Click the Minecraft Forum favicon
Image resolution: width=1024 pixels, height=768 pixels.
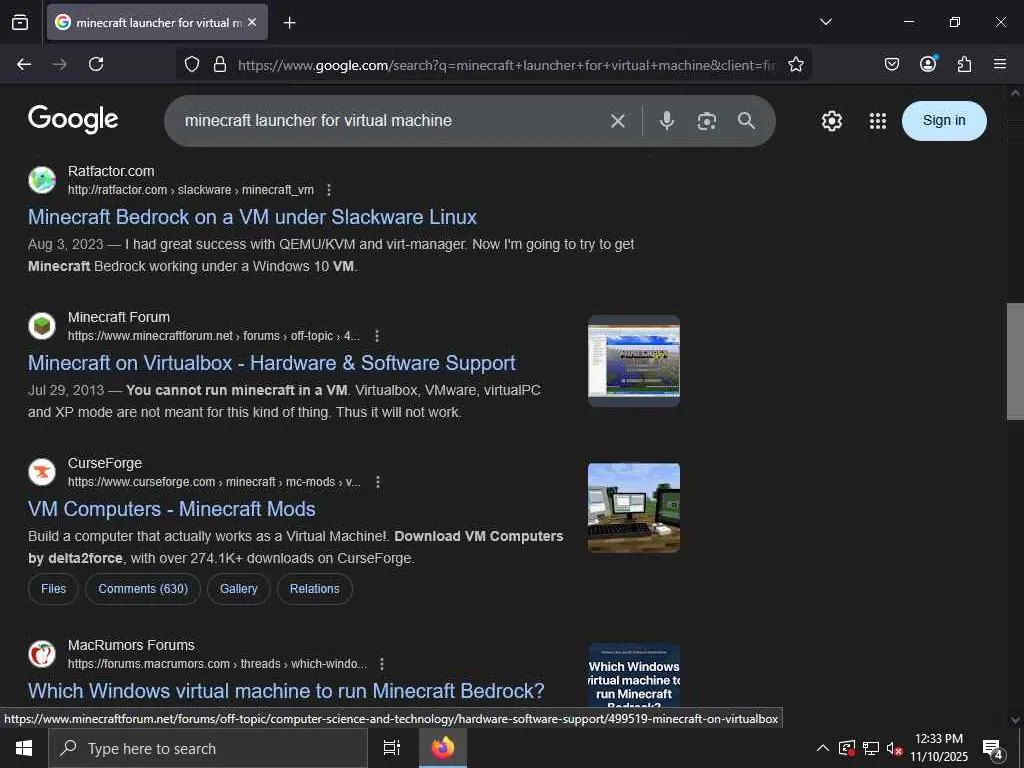tap(42, 326)
